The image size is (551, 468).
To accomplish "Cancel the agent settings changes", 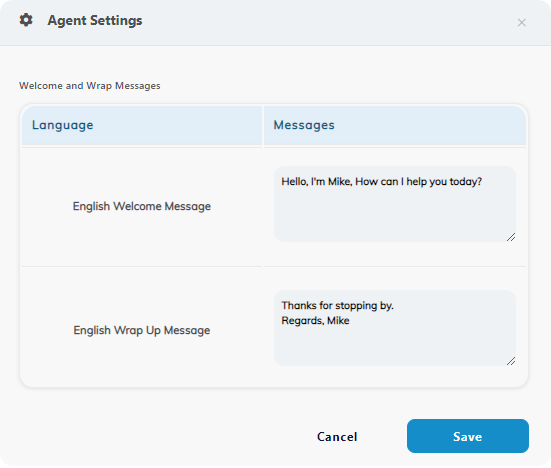I will tap(337, 436).
